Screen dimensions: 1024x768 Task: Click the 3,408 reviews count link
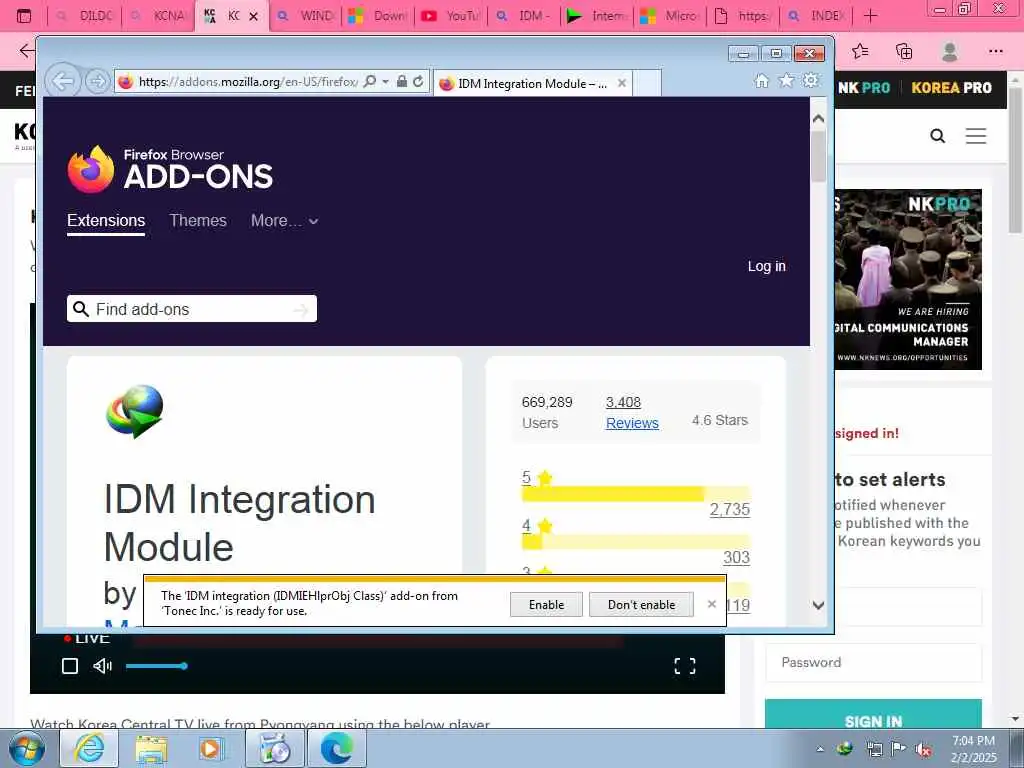click(623, 402)
